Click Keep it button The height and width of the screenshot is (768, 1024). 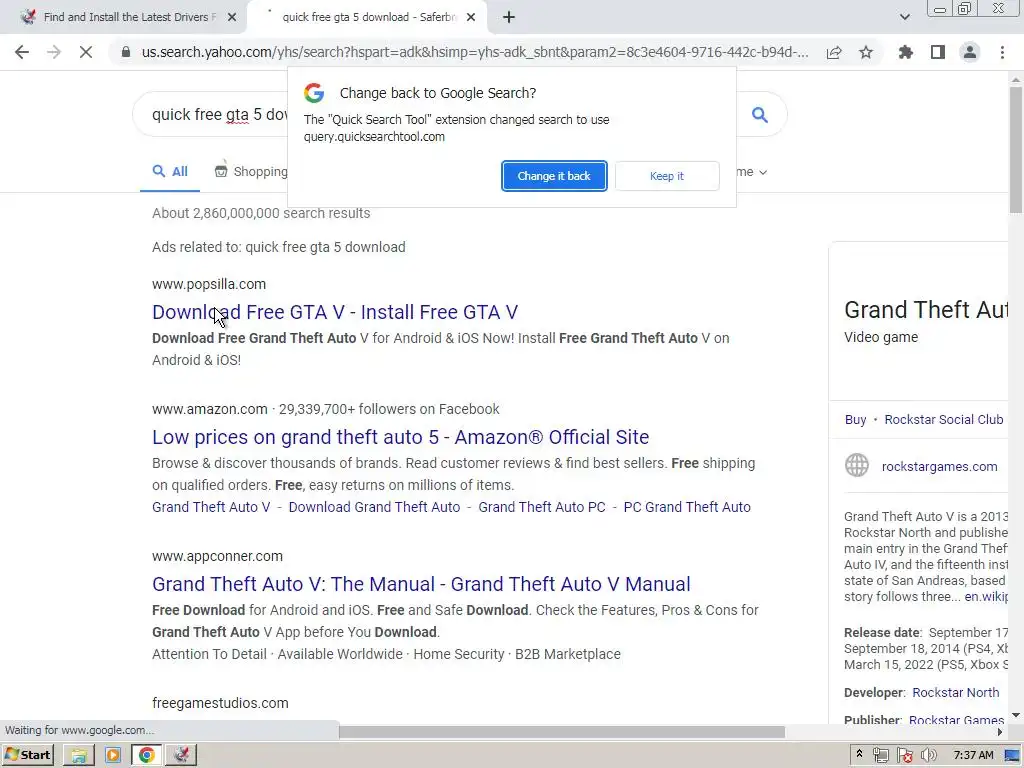[667, 176]
